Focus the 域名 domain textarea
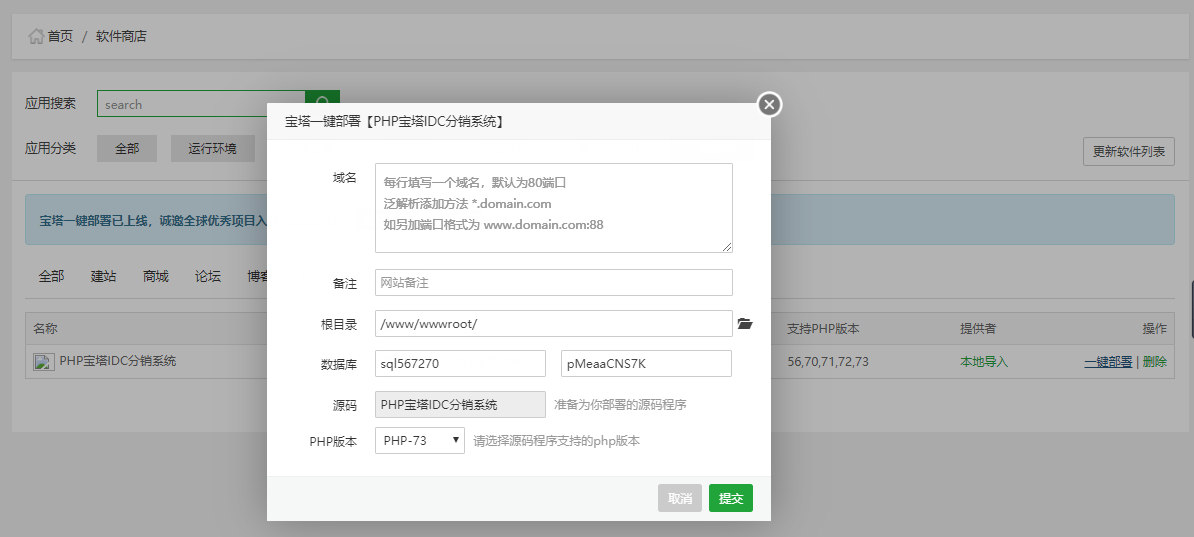 click(553, 208)
